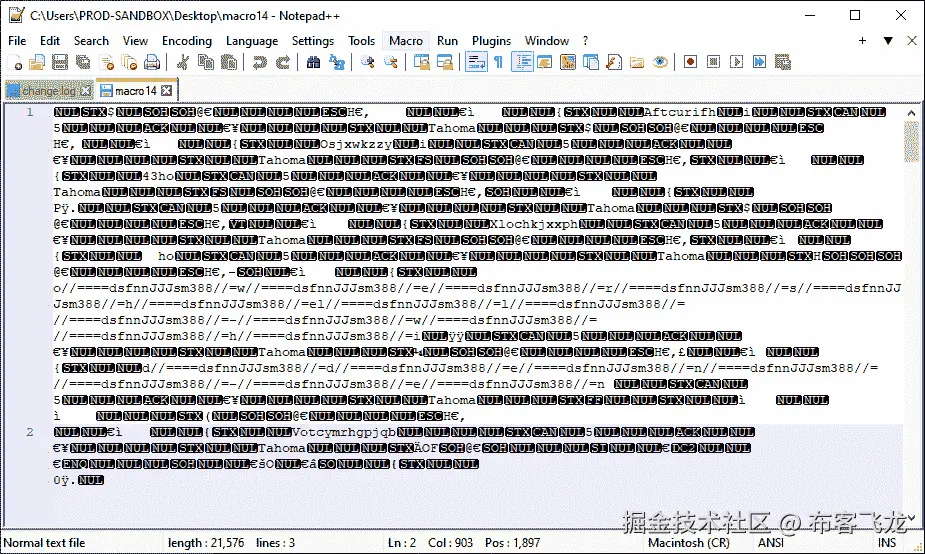Image resolution: width=925 pixels, height=554 pixels.
Task: Click line number 2 in margin
Action: (x=29, y=432)
